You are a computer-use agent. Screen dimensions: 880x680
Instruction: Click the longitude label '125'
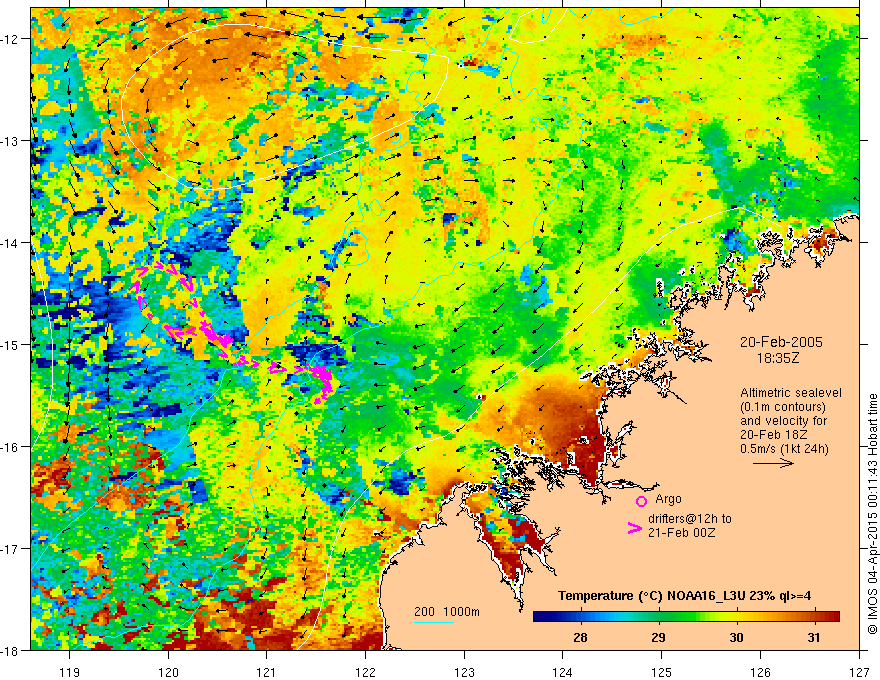662,672
